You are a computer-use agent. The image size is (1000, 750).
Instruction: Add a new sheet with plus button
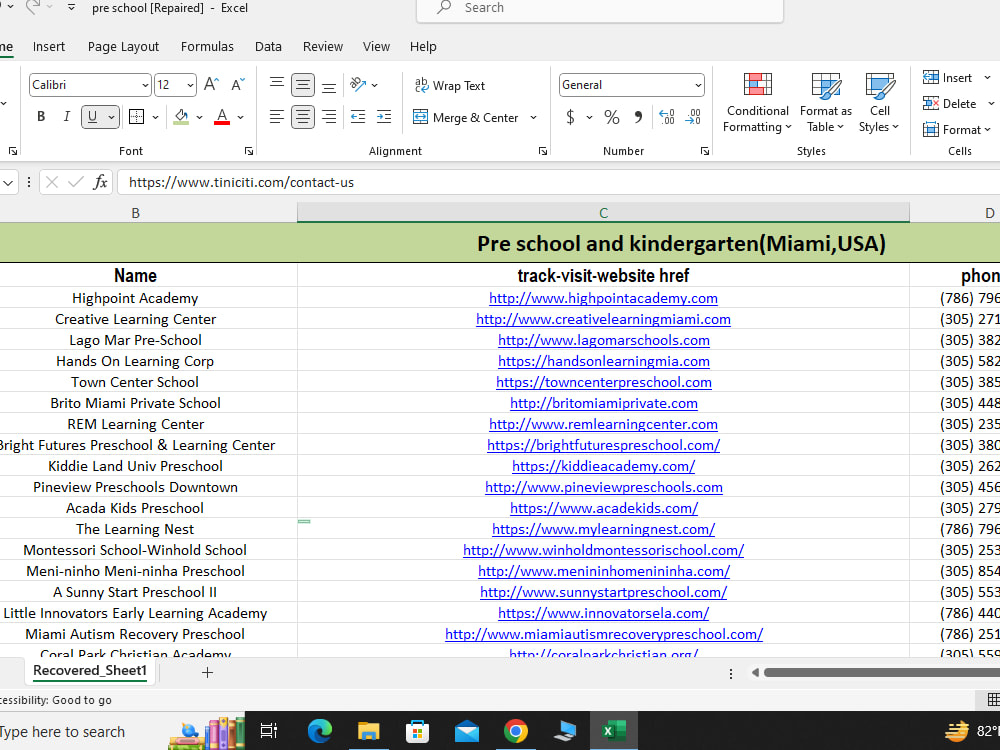pyautogui.click(x=207, y=672)
